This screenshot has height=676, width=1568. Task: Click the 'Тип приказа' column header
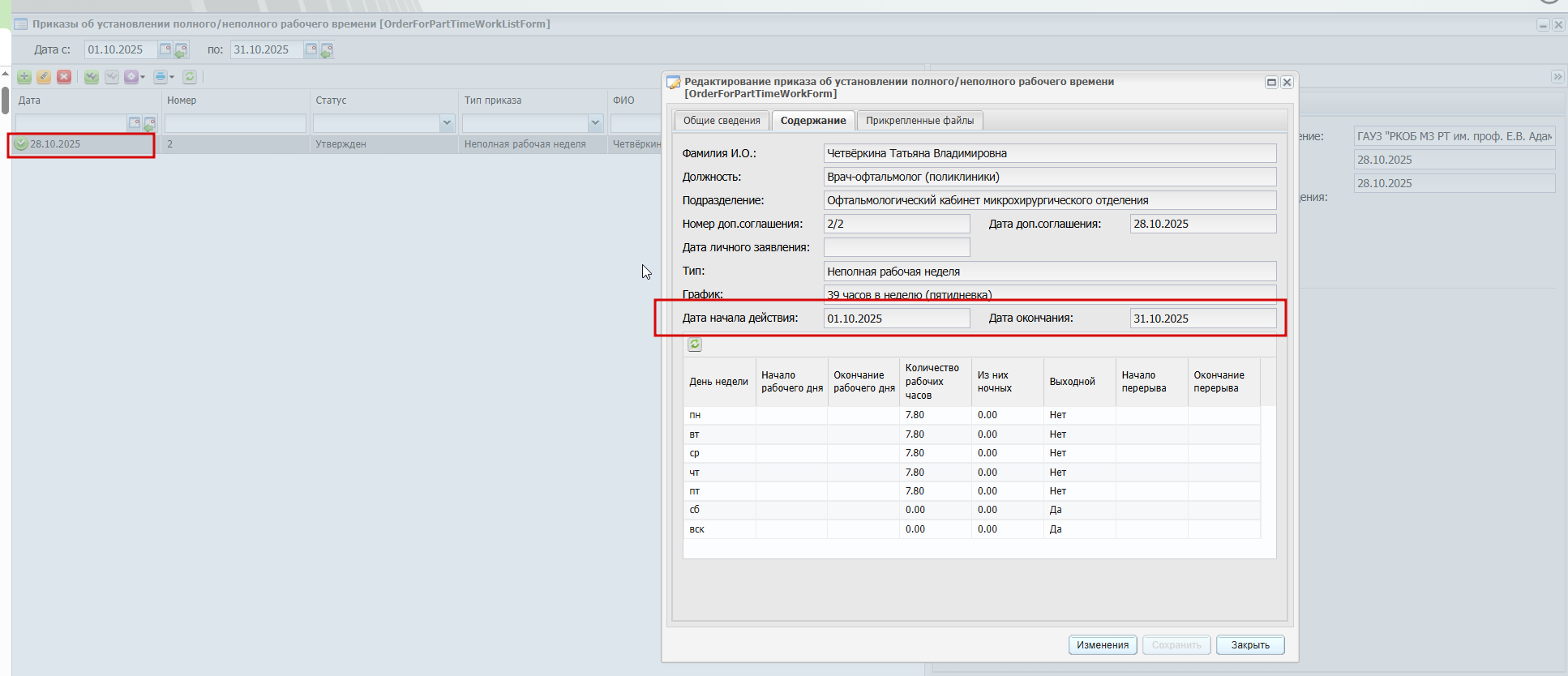(533, 101)
